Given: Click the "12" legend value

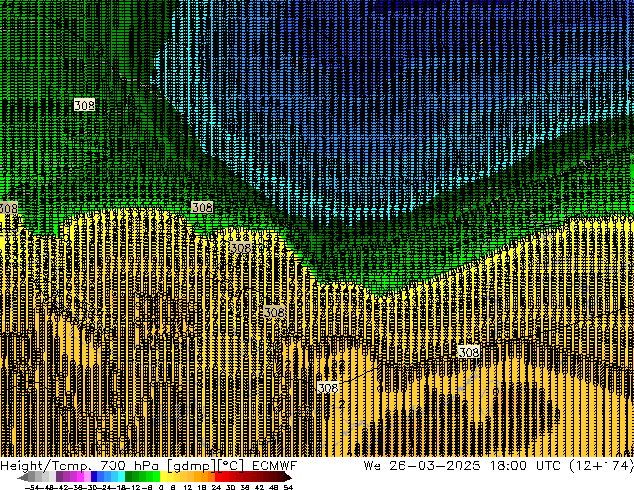Looking at the screenshot, I should pyautogui.click(x=187, y=487).
